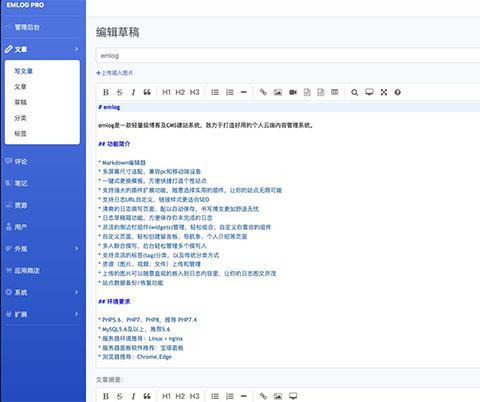Screen dimensions: 480x402
Task: Insert unordered list in main editor toolbar
Action: tap(215, 92)
